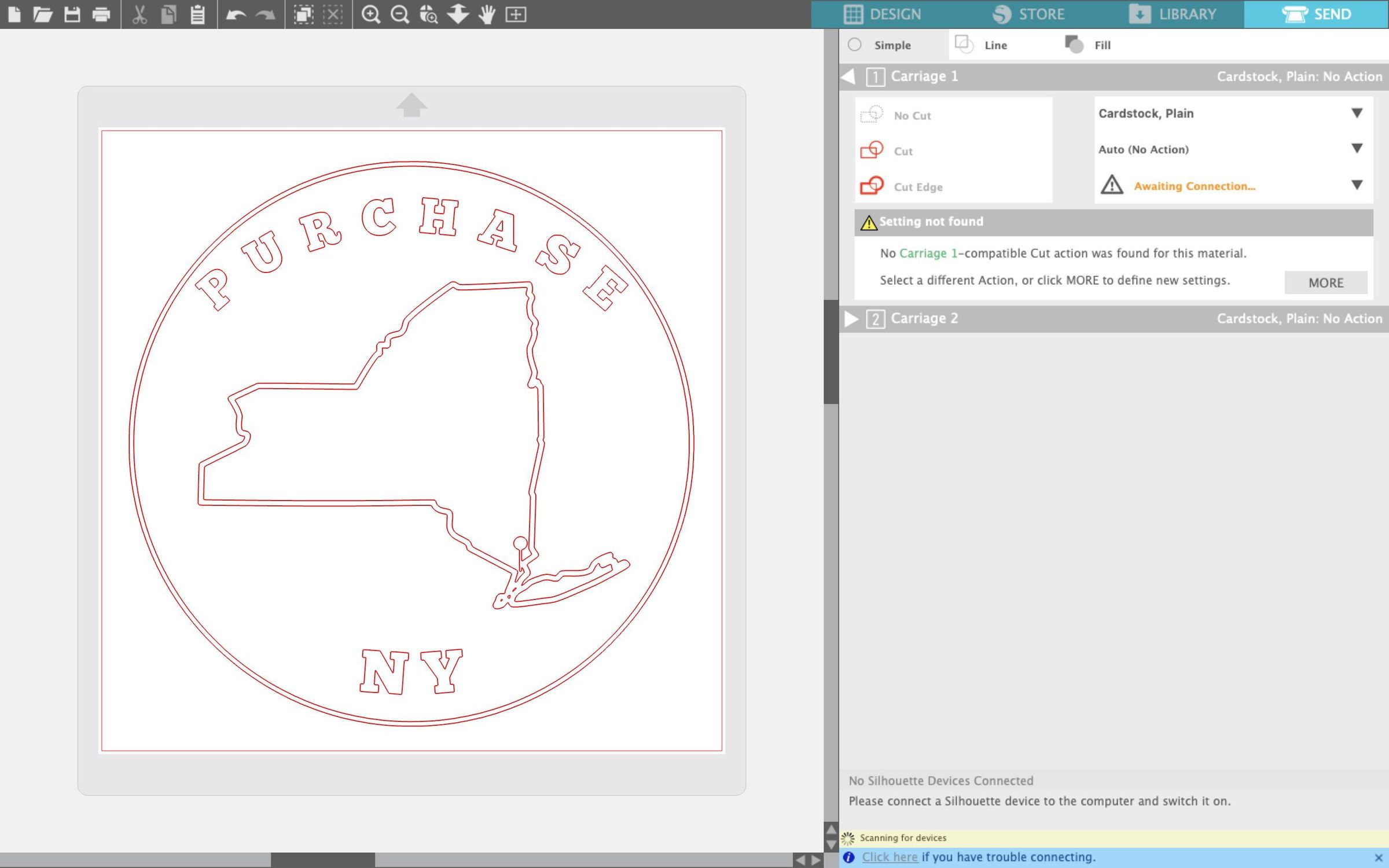
Task: Select the Simple mode radio button
Action: tap(855, 45)
